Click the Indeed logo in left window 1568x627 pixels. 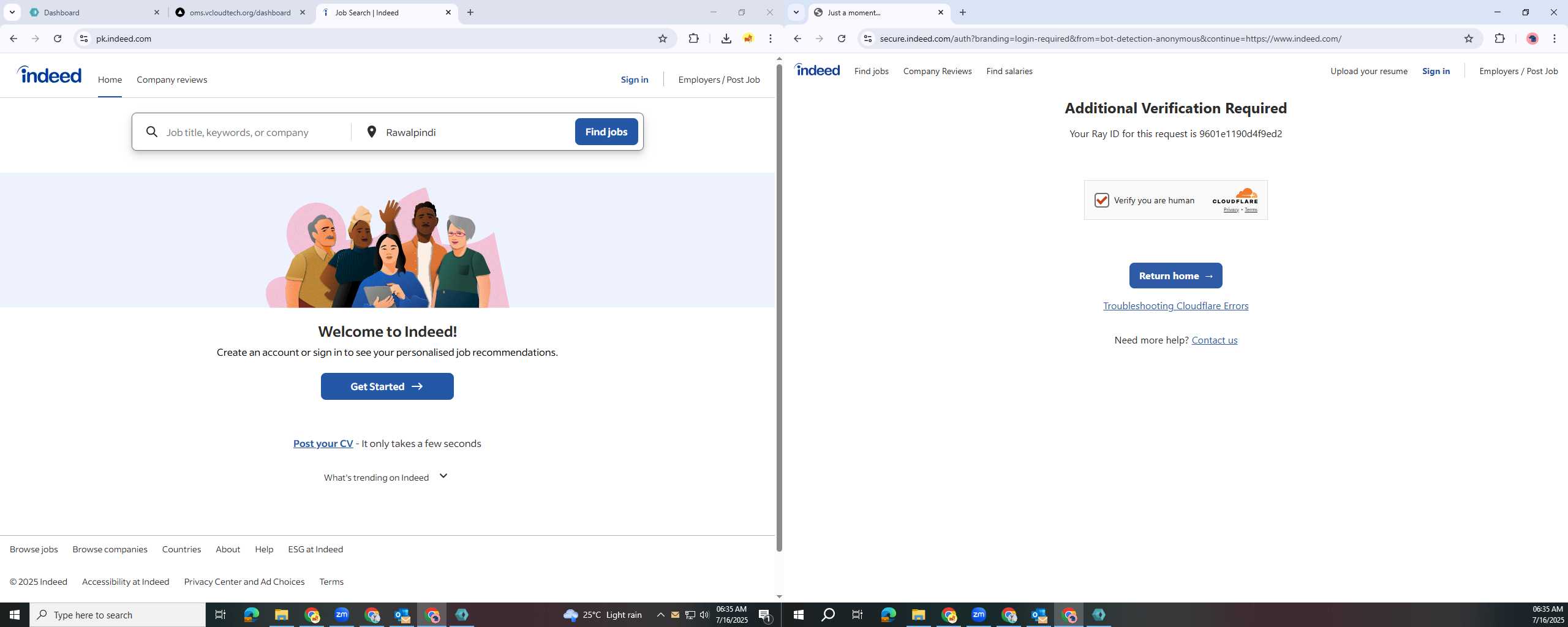(x=49, y=75)
